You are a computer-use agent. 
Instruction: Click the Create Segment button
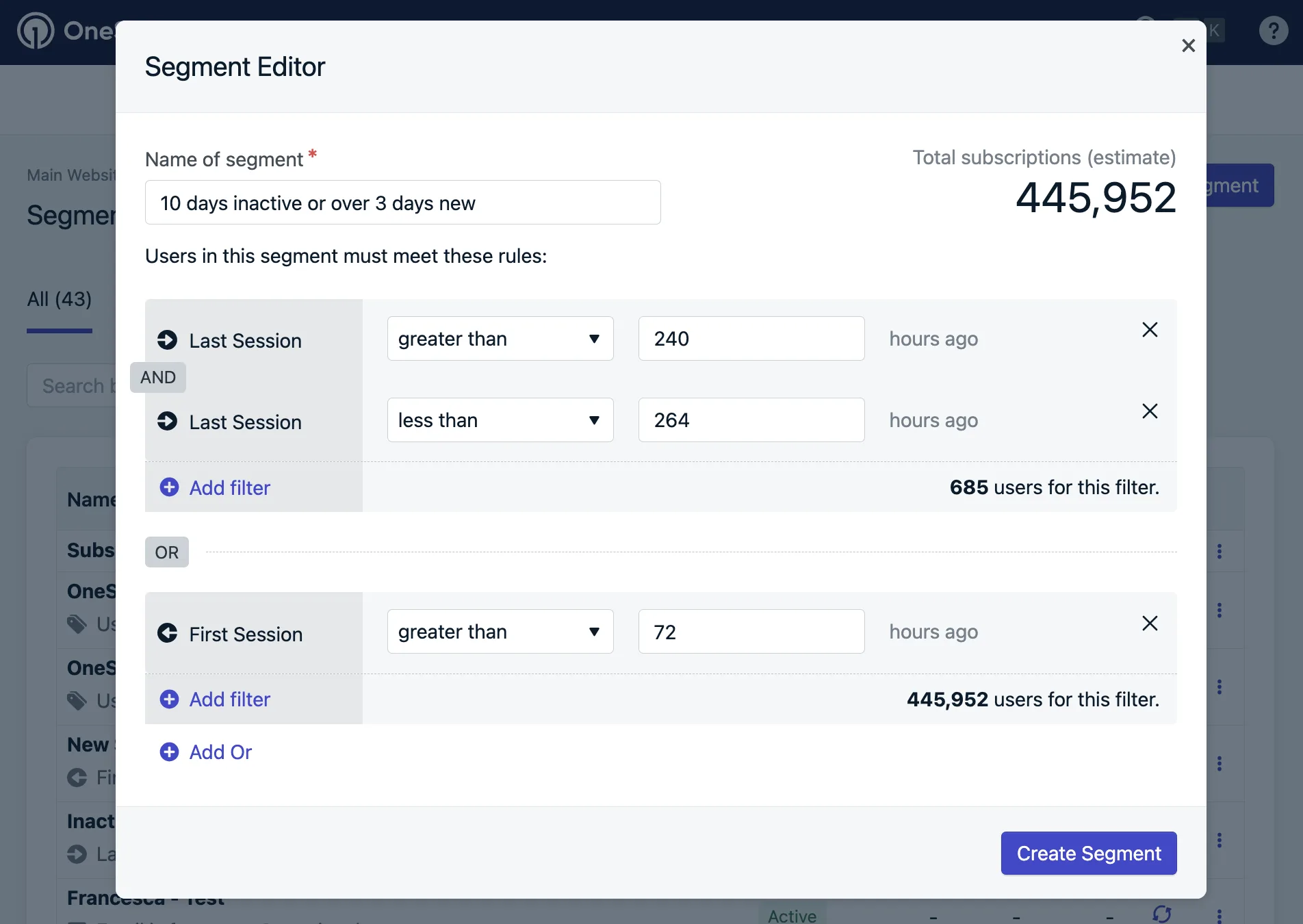pyautogui.click(x=1088, y=853)
